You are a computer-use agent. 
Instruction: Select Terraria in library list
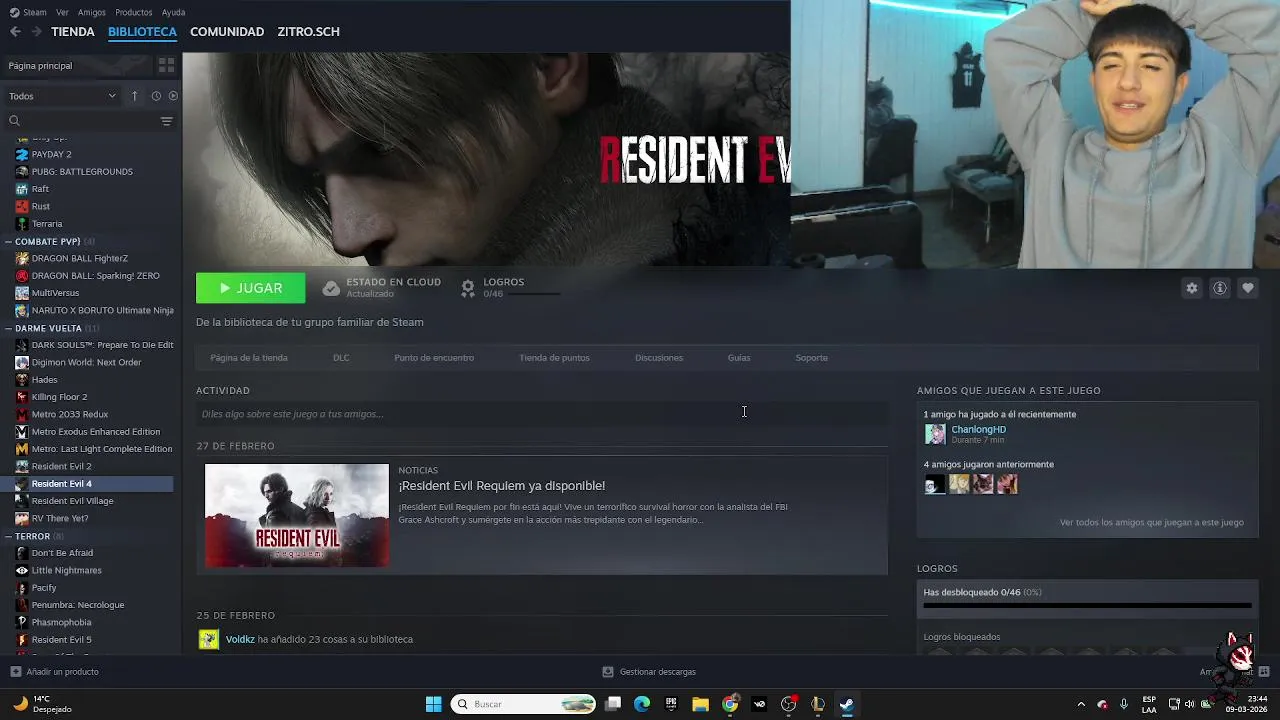tap(47, 224)
